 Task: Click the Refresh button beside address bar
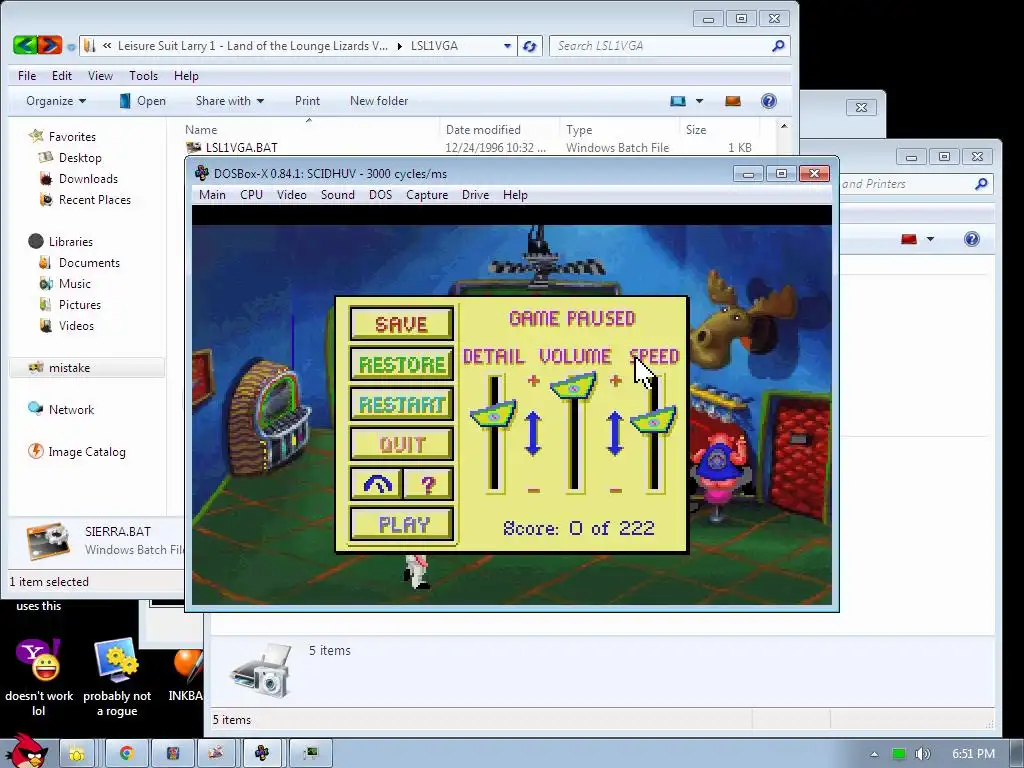(530, 46)
